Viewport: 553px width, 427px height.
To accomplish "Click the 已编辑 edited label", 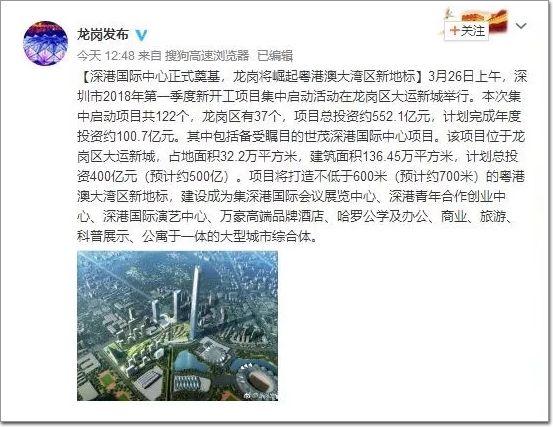I will [x=275, y=55].
